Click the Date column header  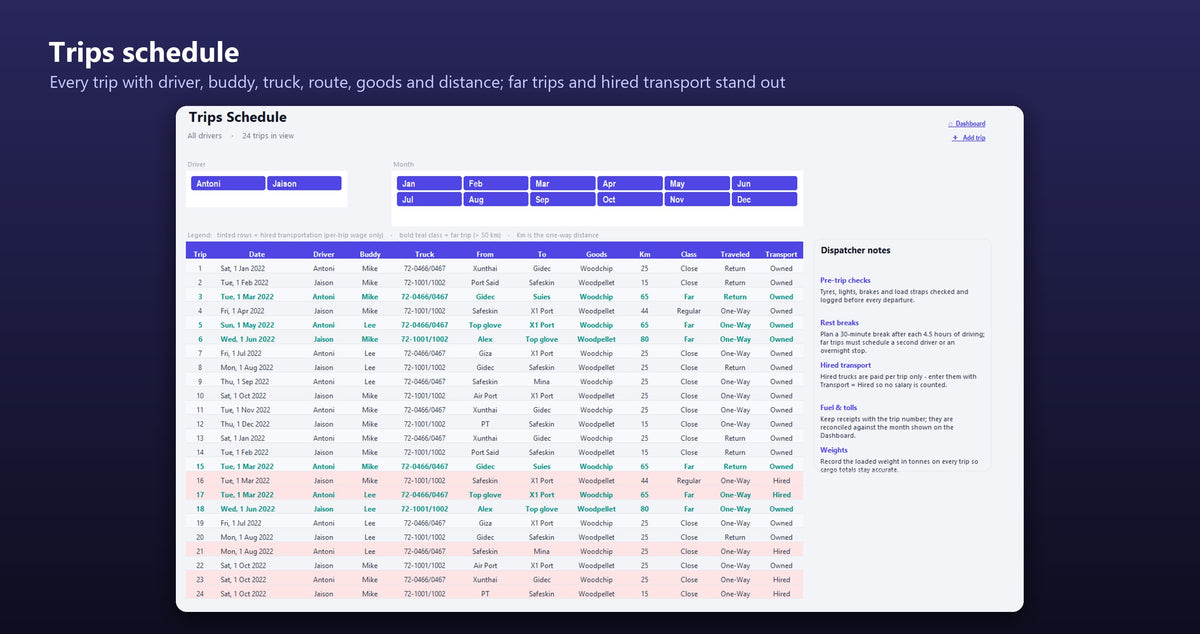click(x=257, y=254)
